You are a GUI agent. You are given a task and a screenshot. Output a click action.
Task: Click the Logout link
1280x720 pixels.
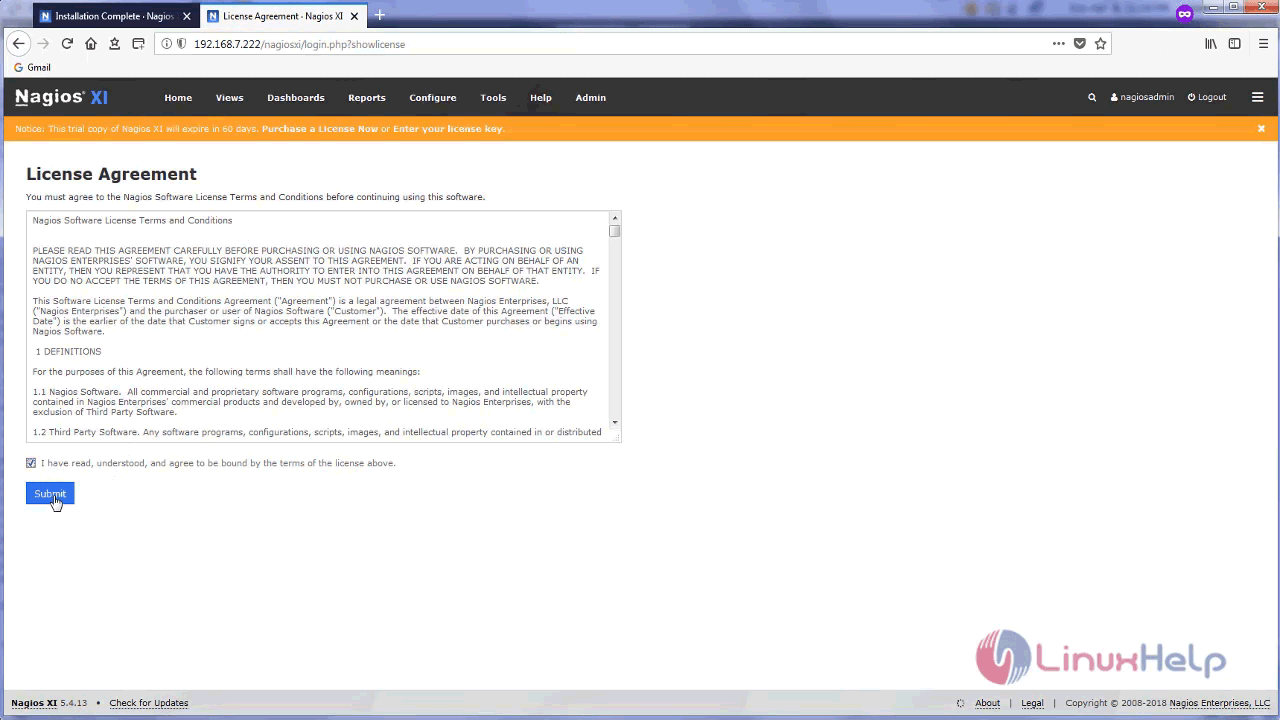1207,97
